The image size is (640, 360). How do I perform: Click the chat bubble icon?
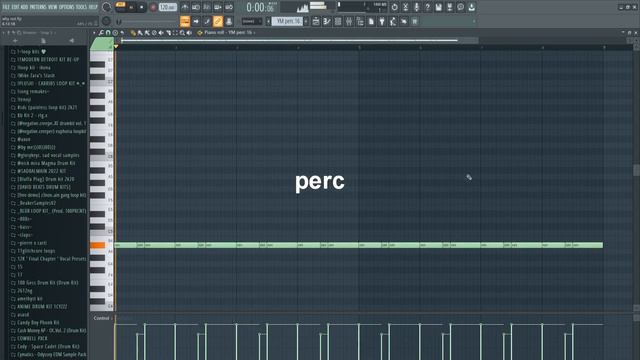point(460,7)
